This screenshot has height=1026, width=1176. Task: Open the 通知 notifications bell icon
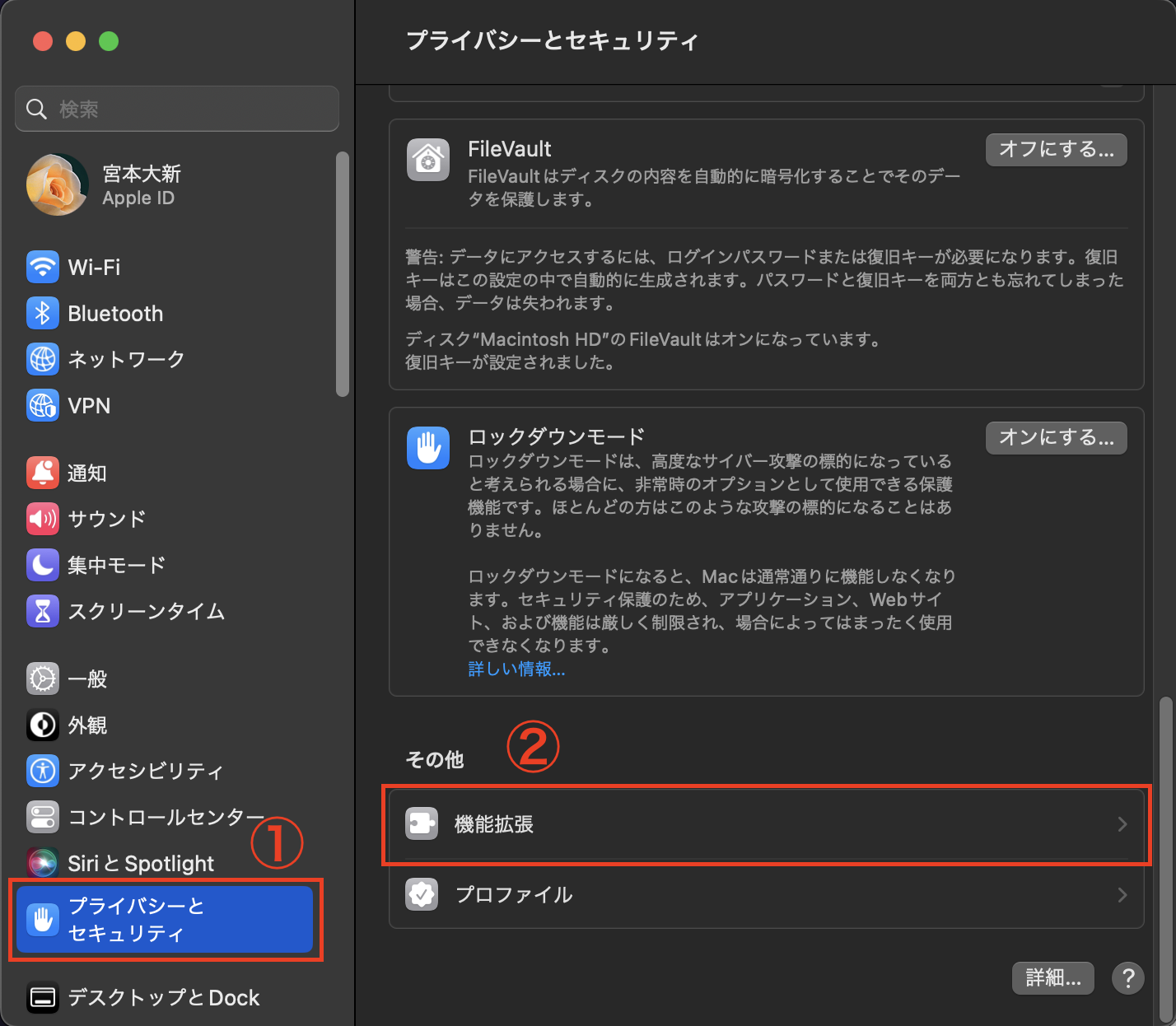tap(42, 473)
